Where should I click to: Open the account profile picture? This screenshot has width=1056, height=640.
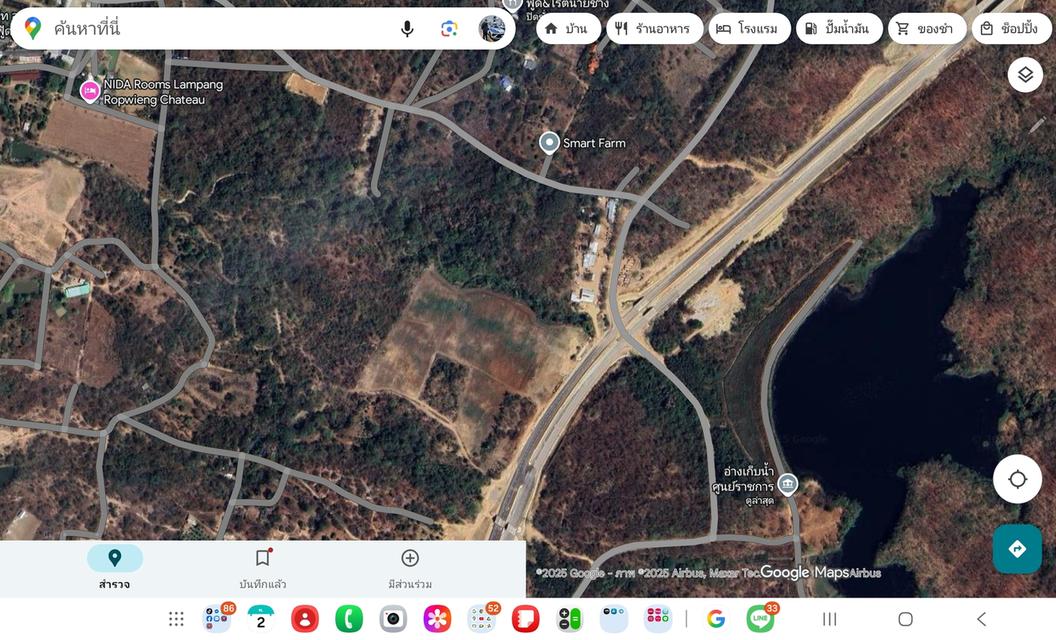[492, 28]
